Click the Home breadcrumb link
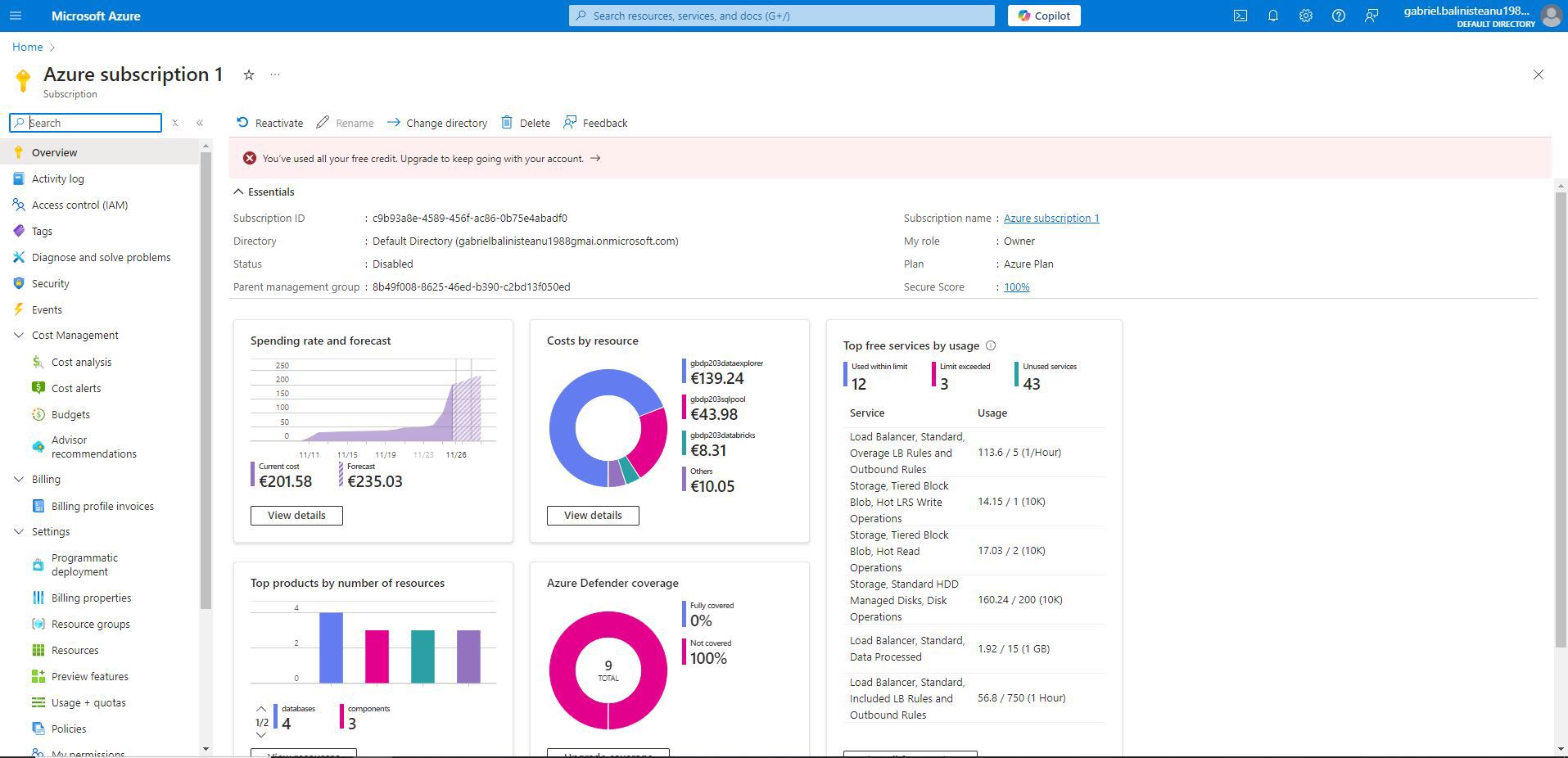 pyautogui.click(x=27, y=47)
